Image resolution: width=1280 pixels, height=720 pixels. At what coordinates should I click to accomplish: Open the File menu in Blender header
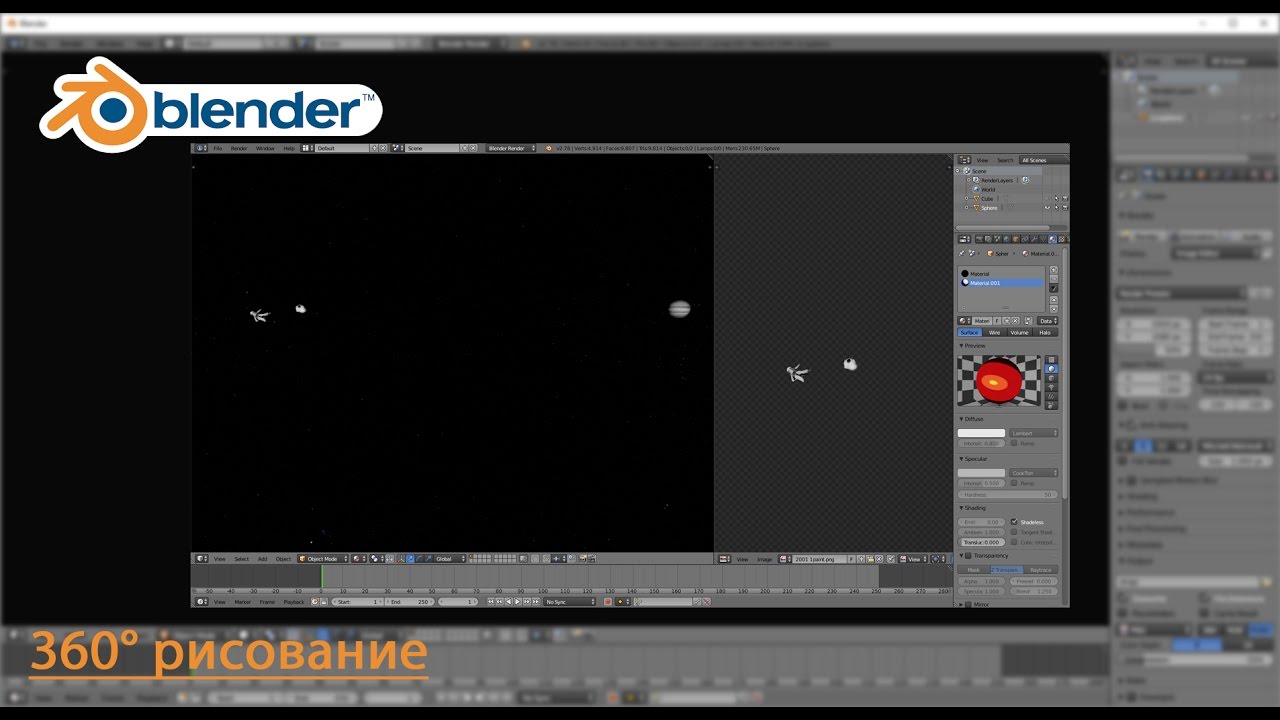coord(217,148)
